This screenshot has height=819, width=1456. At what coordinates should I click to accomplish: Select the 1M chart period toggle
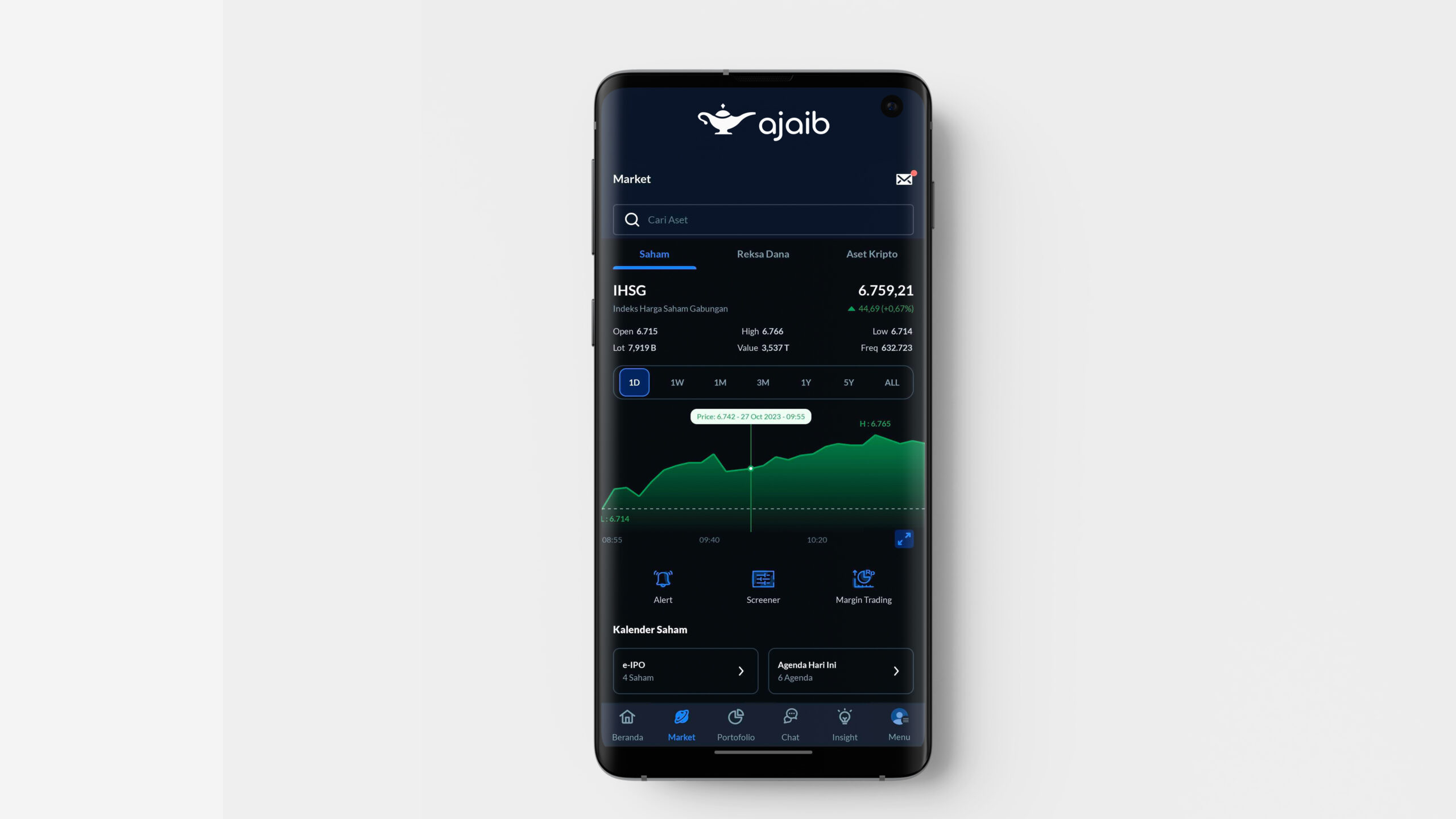pos(720,382)
